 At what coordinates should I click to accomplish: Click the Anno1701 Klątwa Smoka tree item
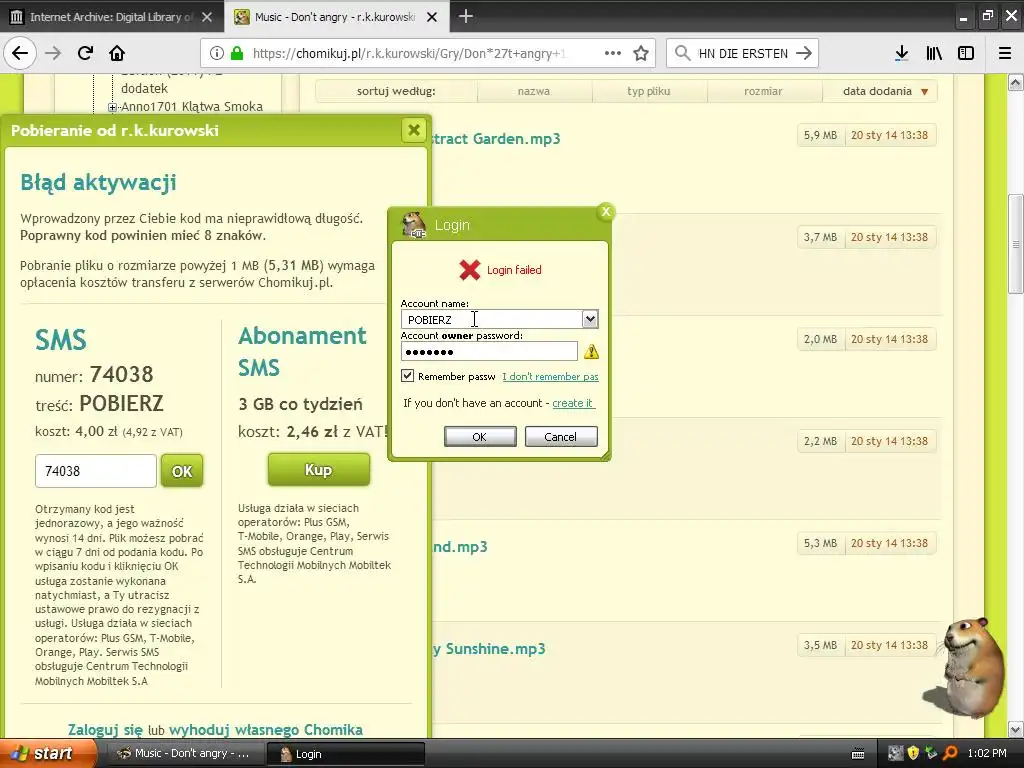point(192,106)
